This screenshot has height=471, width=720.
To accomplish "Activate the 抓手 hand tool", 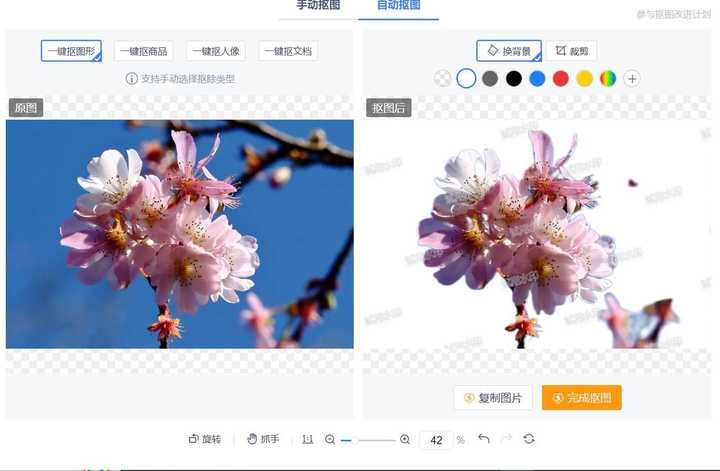I will pos(263,439).
